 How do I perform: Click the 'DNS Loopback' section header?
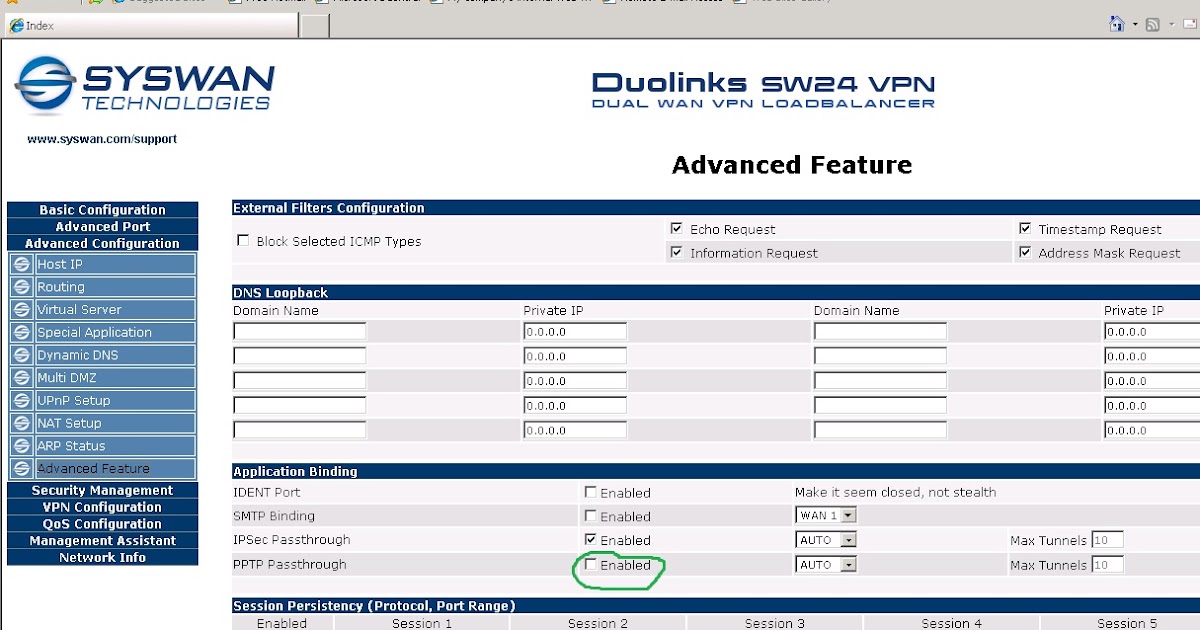coord(280,293)
